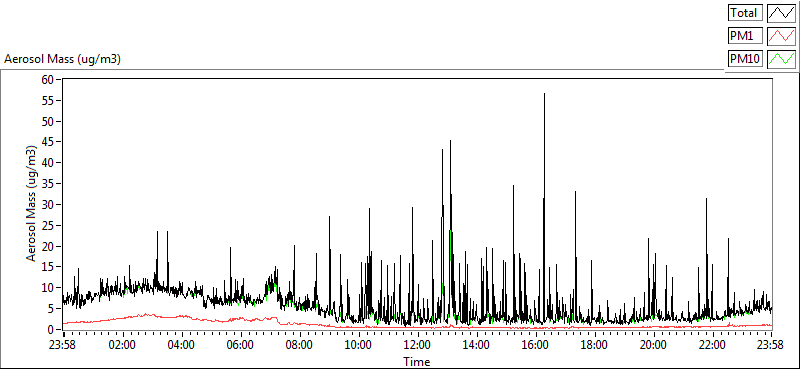Image resolution: width=800 pixels, height=369 pixels.
Task: Click the 0 minimum on Y axis
Action: coord(52,330)
